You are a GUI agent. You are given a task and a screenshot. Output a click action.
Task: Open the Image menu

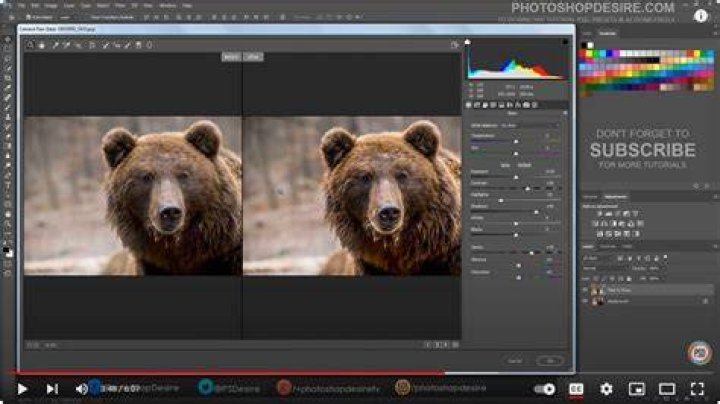(51, 6)
